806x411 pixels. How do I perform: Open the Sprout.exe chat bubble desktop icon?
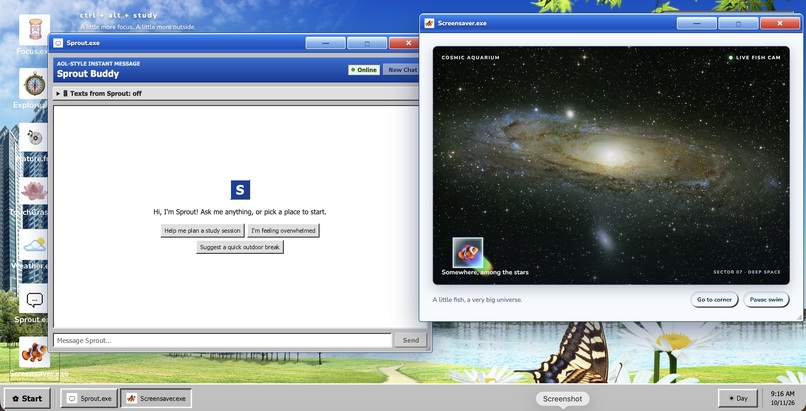pyautogui.click(x=34, y=298)
